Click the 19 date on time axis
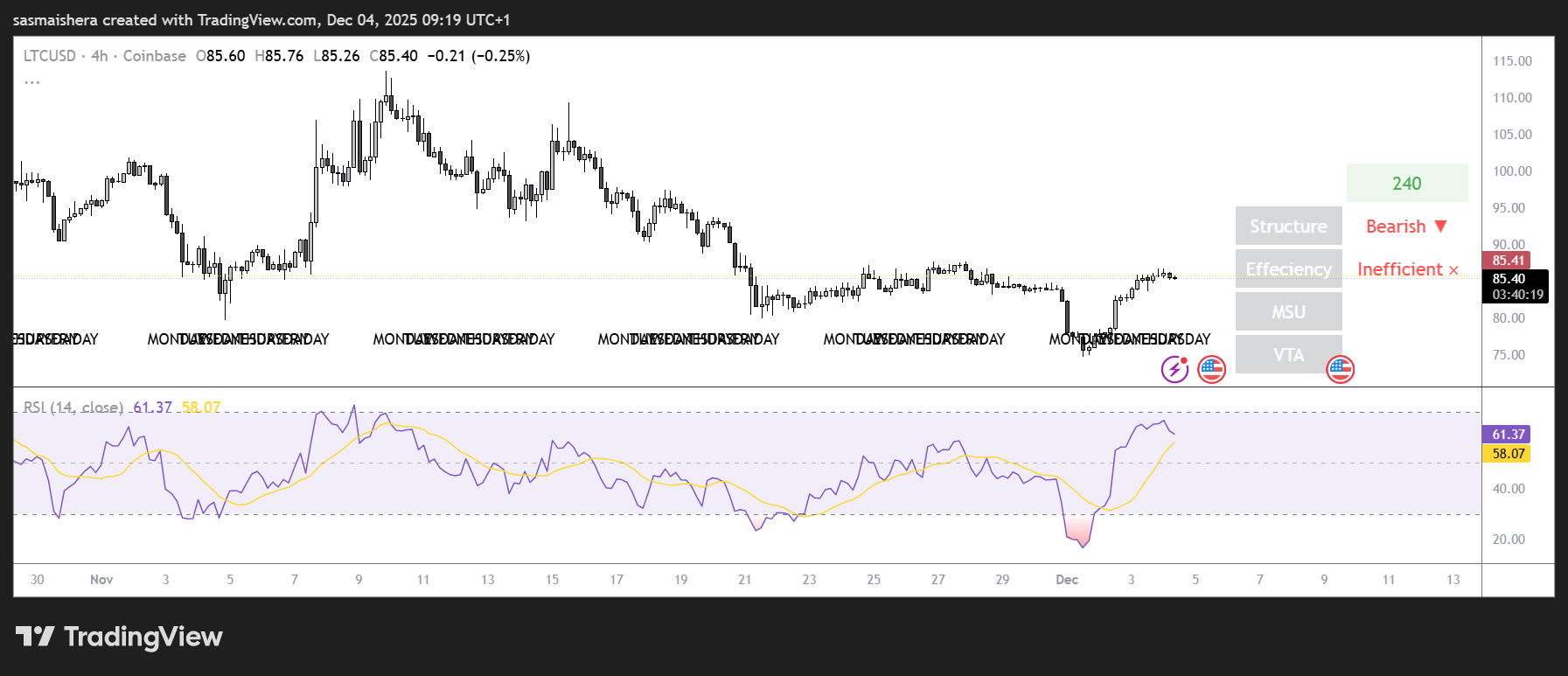The image size is (1568, 676). [681, 580]
